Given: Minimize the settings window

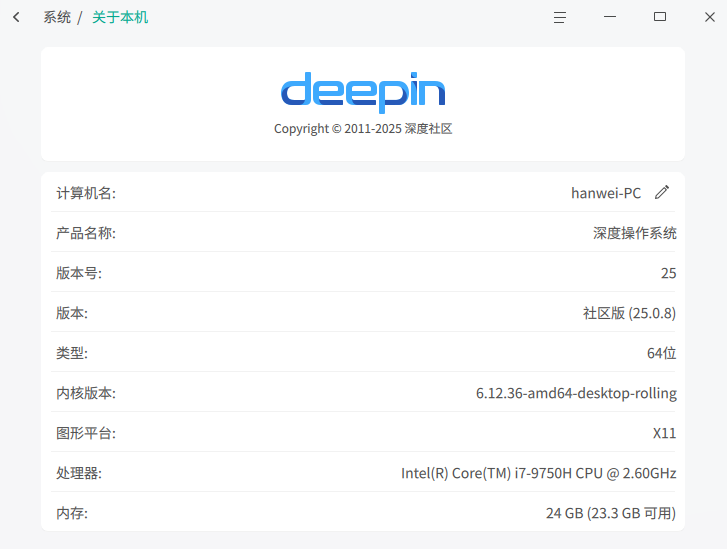Looking at the screenshot, I should [610, 17].
